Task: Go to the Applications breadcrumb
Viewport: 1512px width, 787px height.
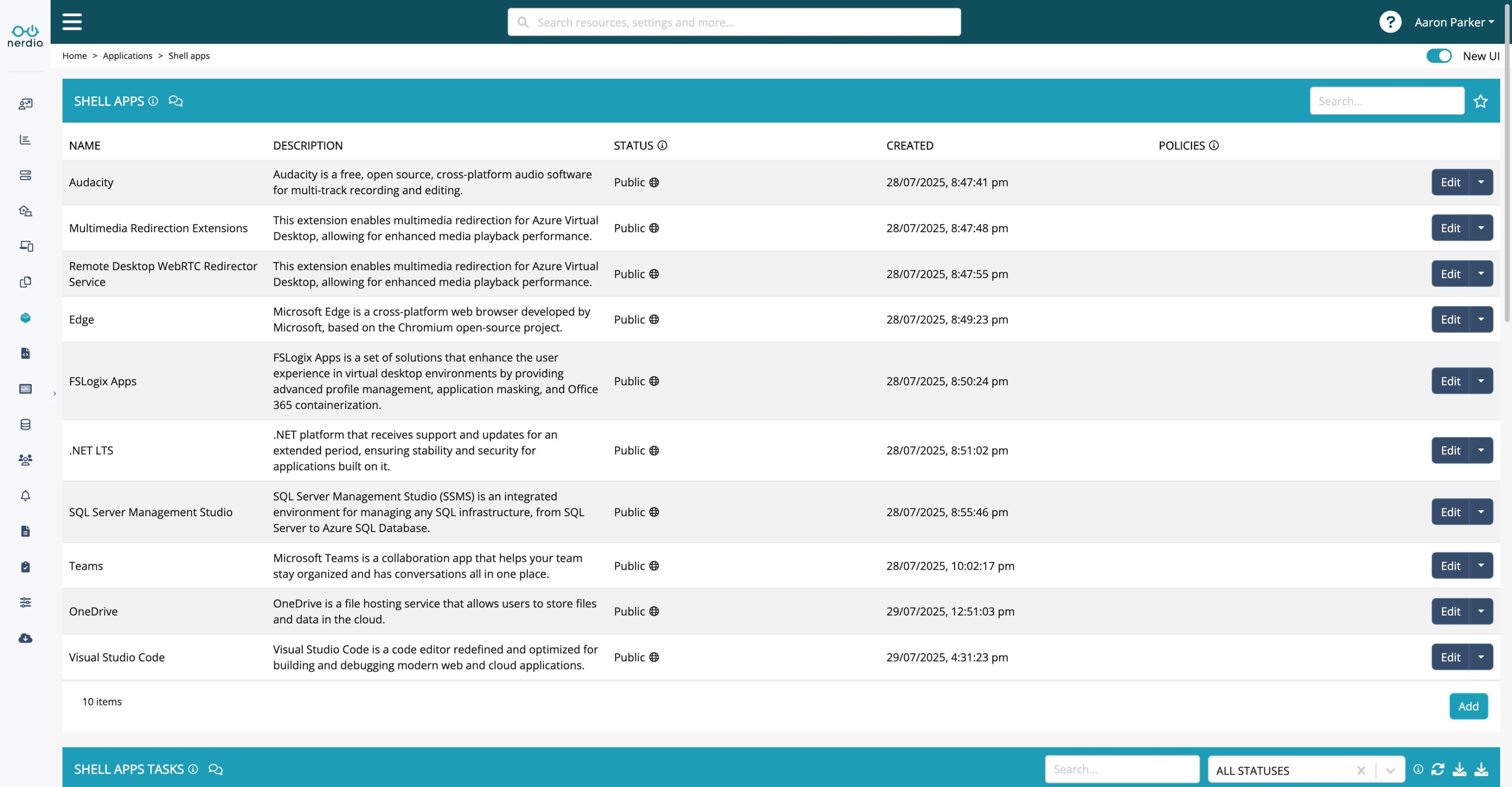Action: coord(127,56)
